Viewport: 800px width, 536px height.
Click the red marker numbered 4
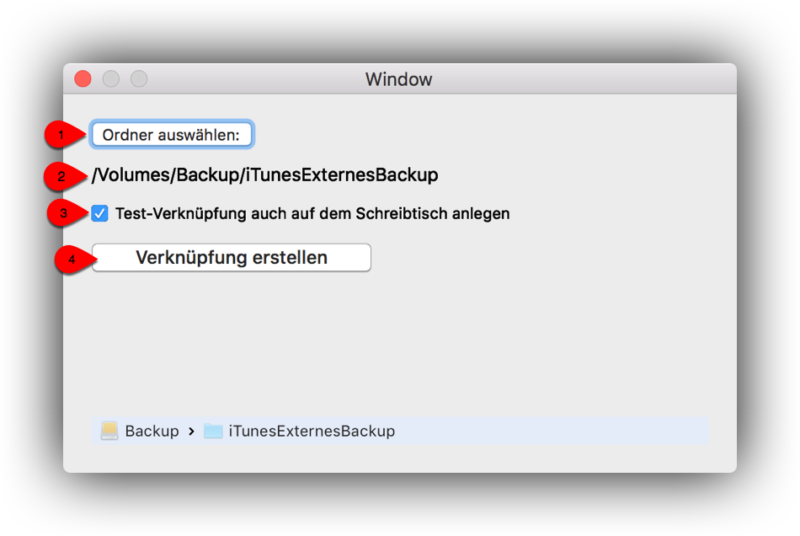click(x=74, y=259)
